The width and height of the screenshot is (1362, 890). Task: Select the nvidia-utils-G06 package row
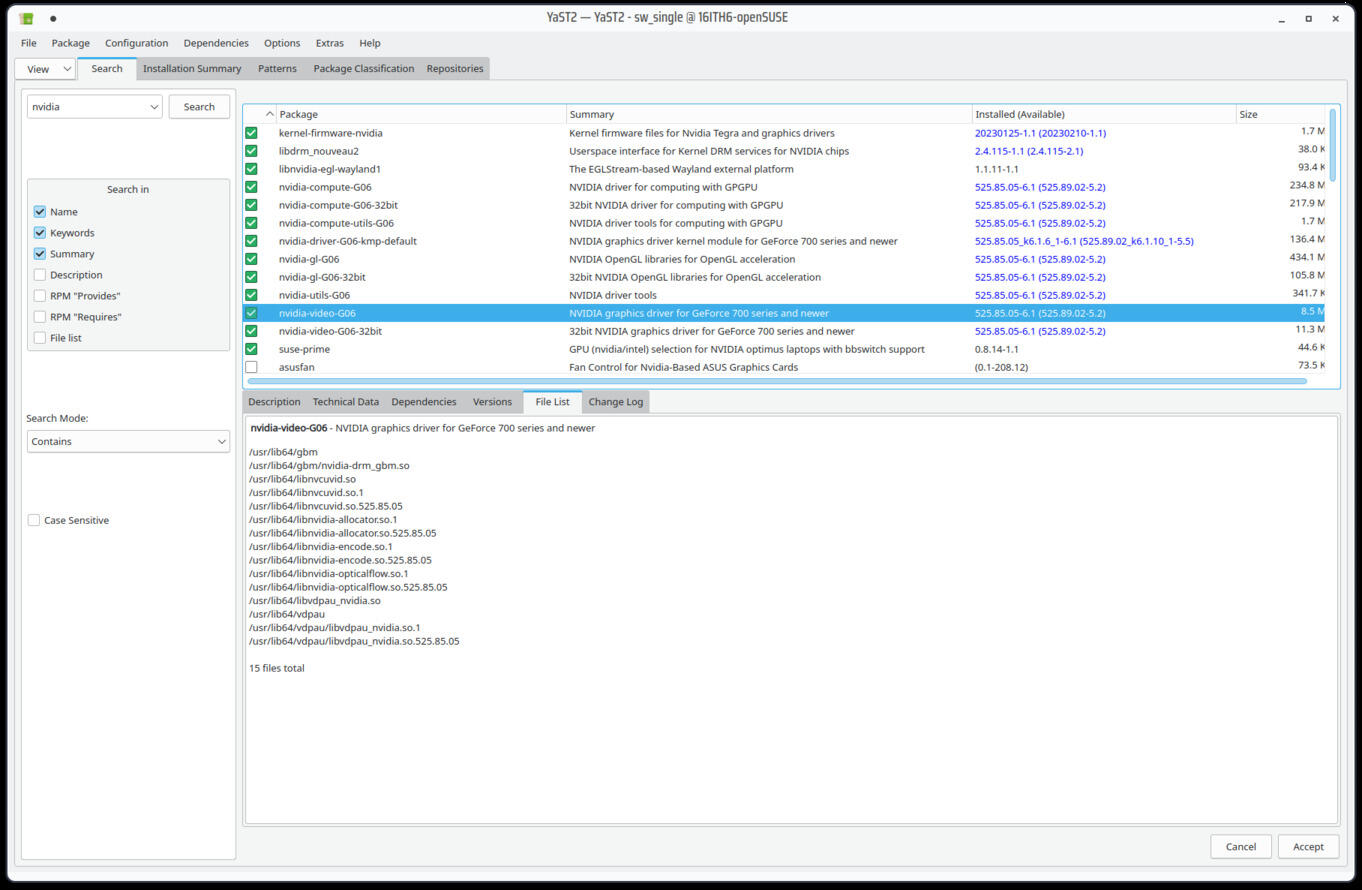pos(783,295)
